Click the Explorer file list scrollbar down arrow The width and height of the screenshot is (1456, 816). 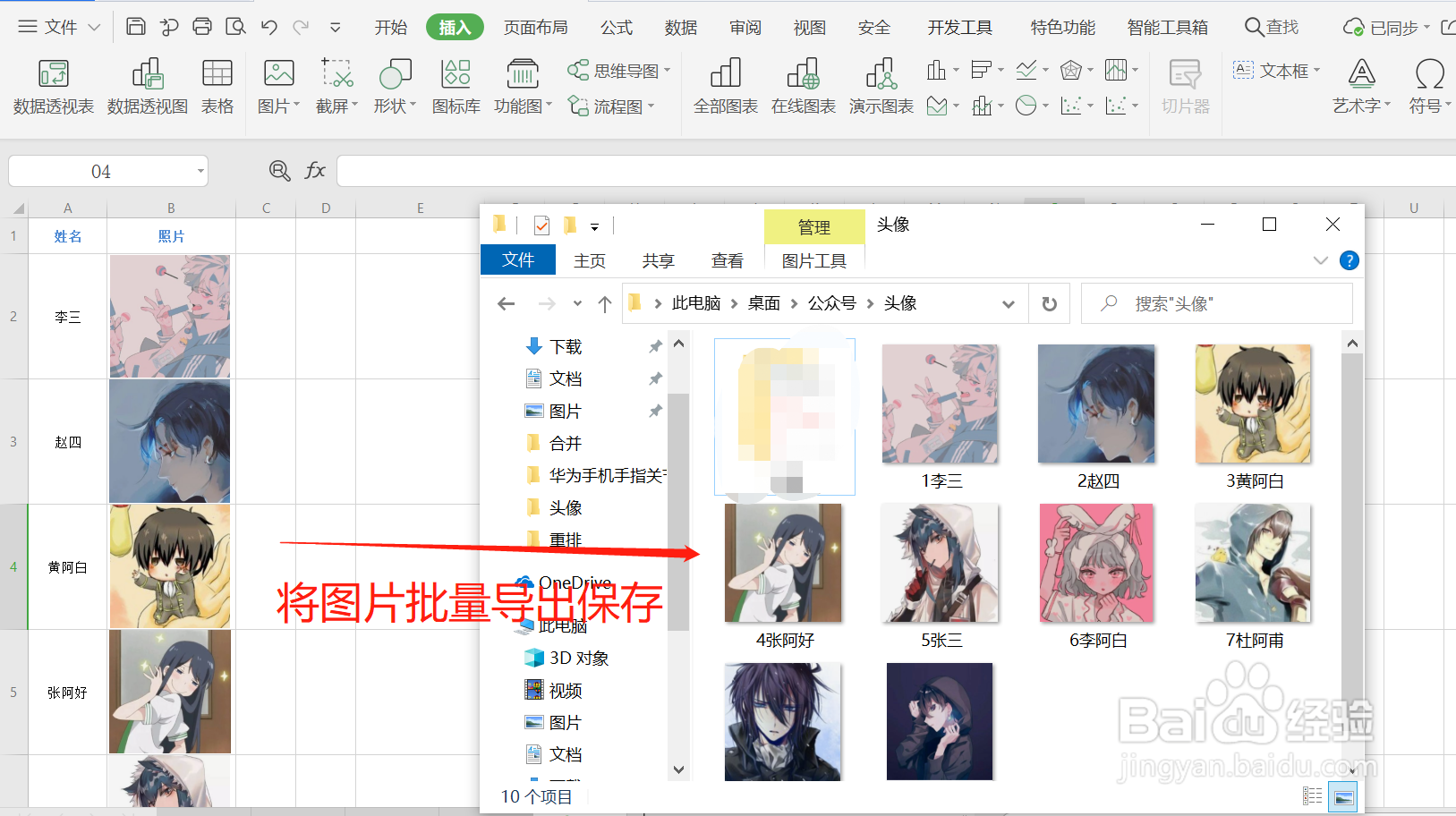[x=1352, y=770]
